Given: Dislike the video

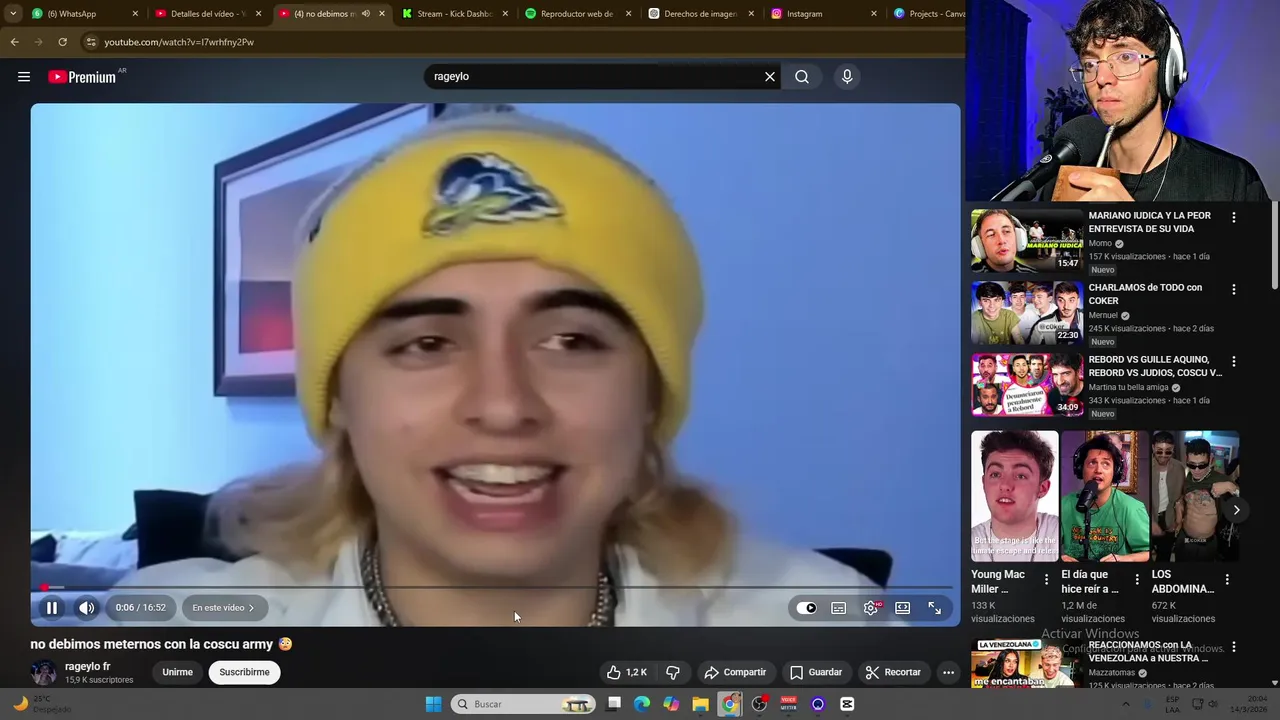Looking at the screenshot, I should click(x=673, y=673).
